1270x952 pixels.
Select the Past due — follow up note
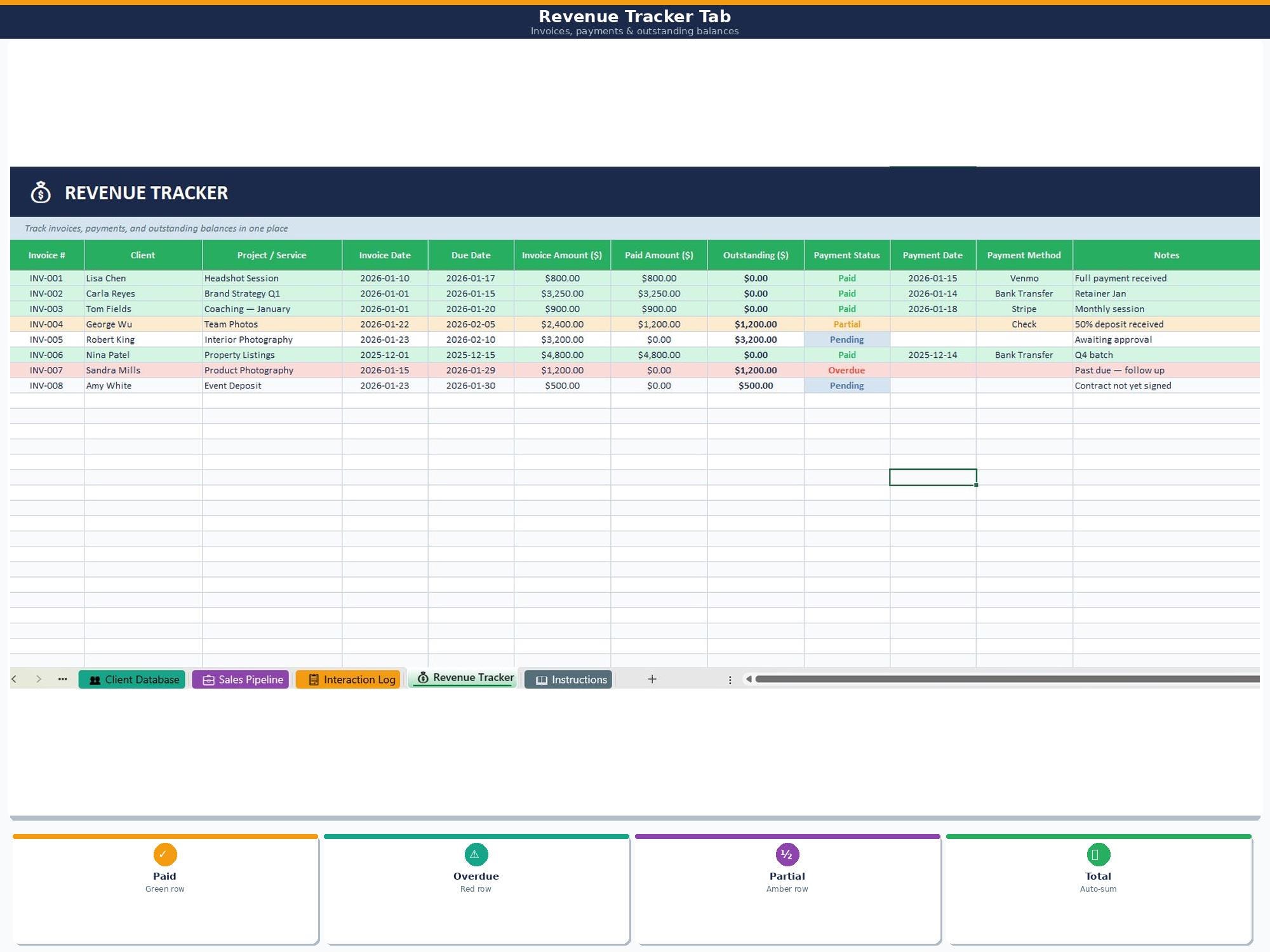1166,370
